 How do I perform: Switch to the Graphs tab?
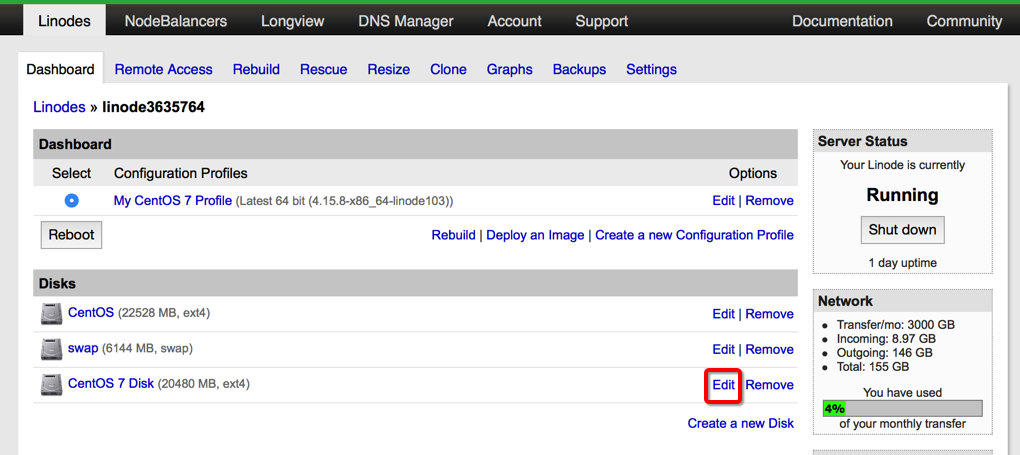[510, 69]
